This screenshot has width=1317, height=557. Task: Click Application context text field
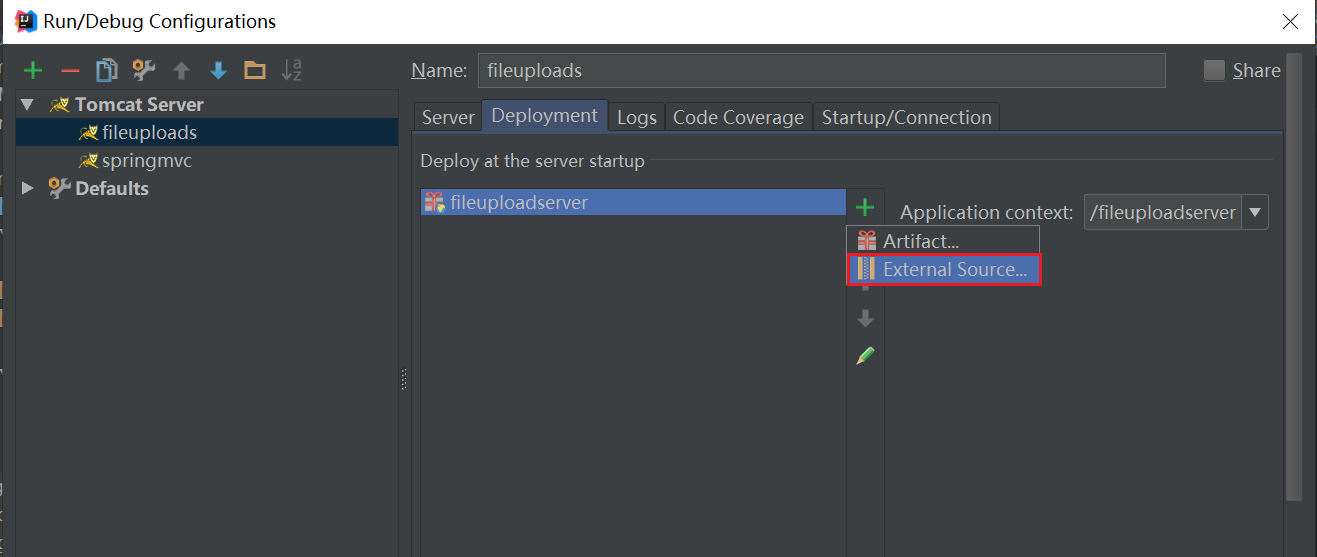click(x=1163, y=212)
